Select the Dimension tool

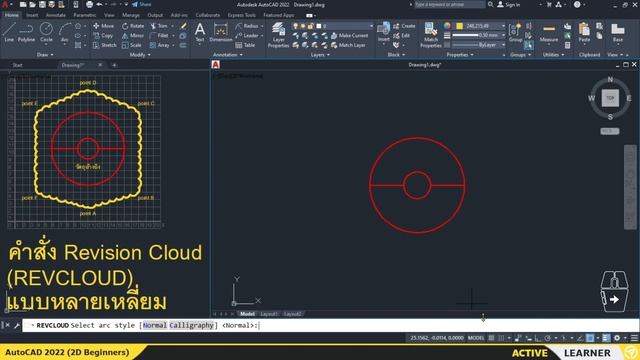221,33
